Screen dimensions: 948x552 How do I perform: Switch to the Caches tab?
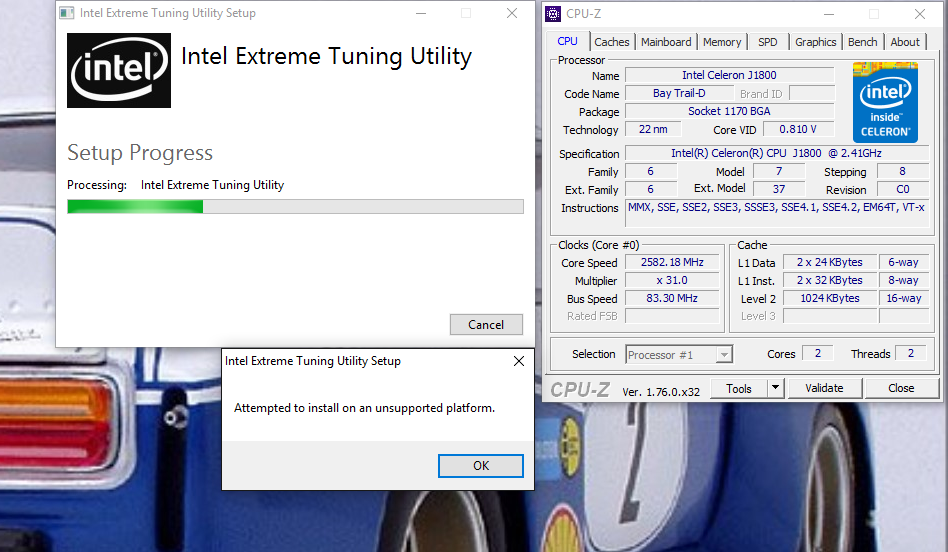(611, 42)
